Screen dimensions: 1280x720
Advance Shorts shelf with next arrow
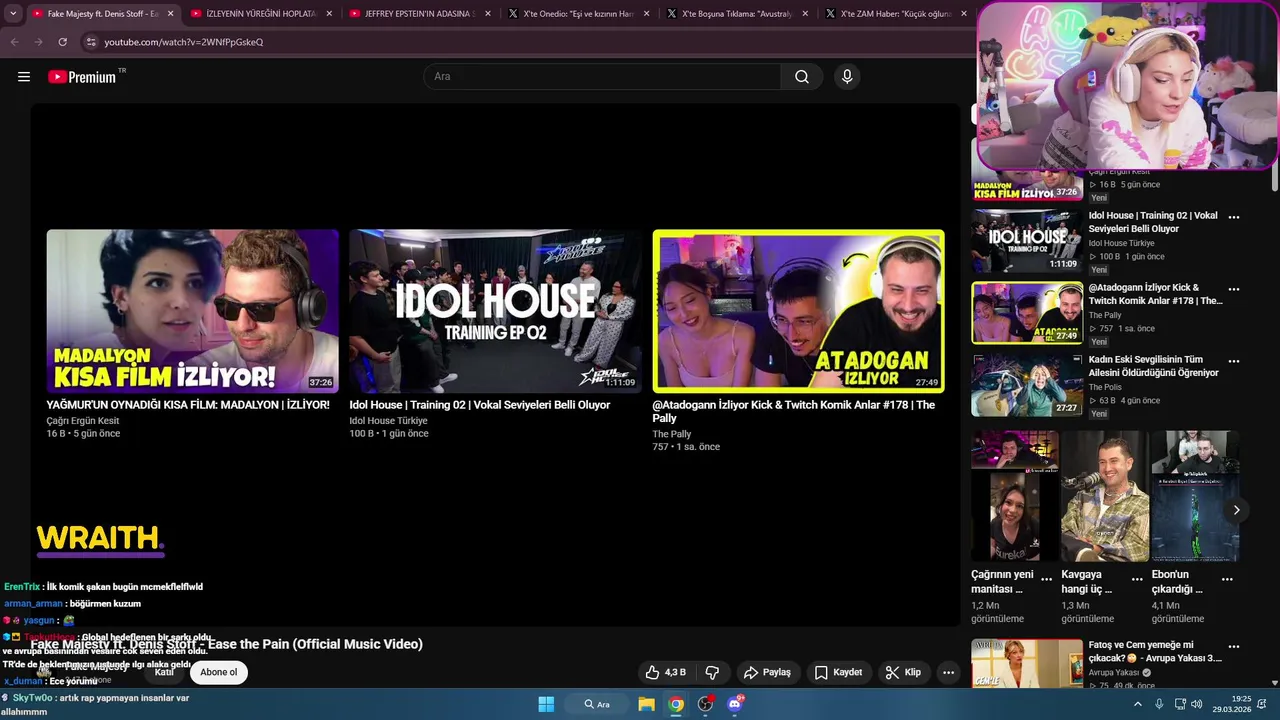click(1236, 510)
